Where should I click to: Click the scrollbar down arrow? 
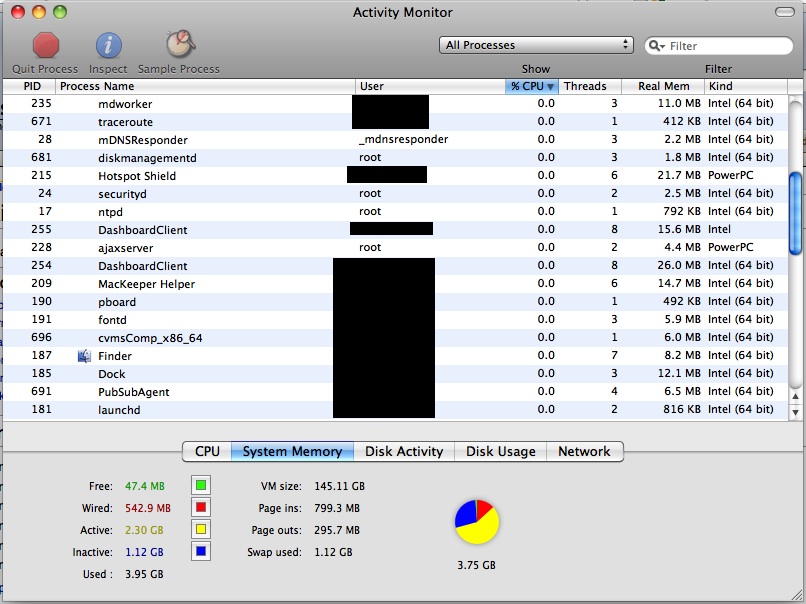(795, 412)
